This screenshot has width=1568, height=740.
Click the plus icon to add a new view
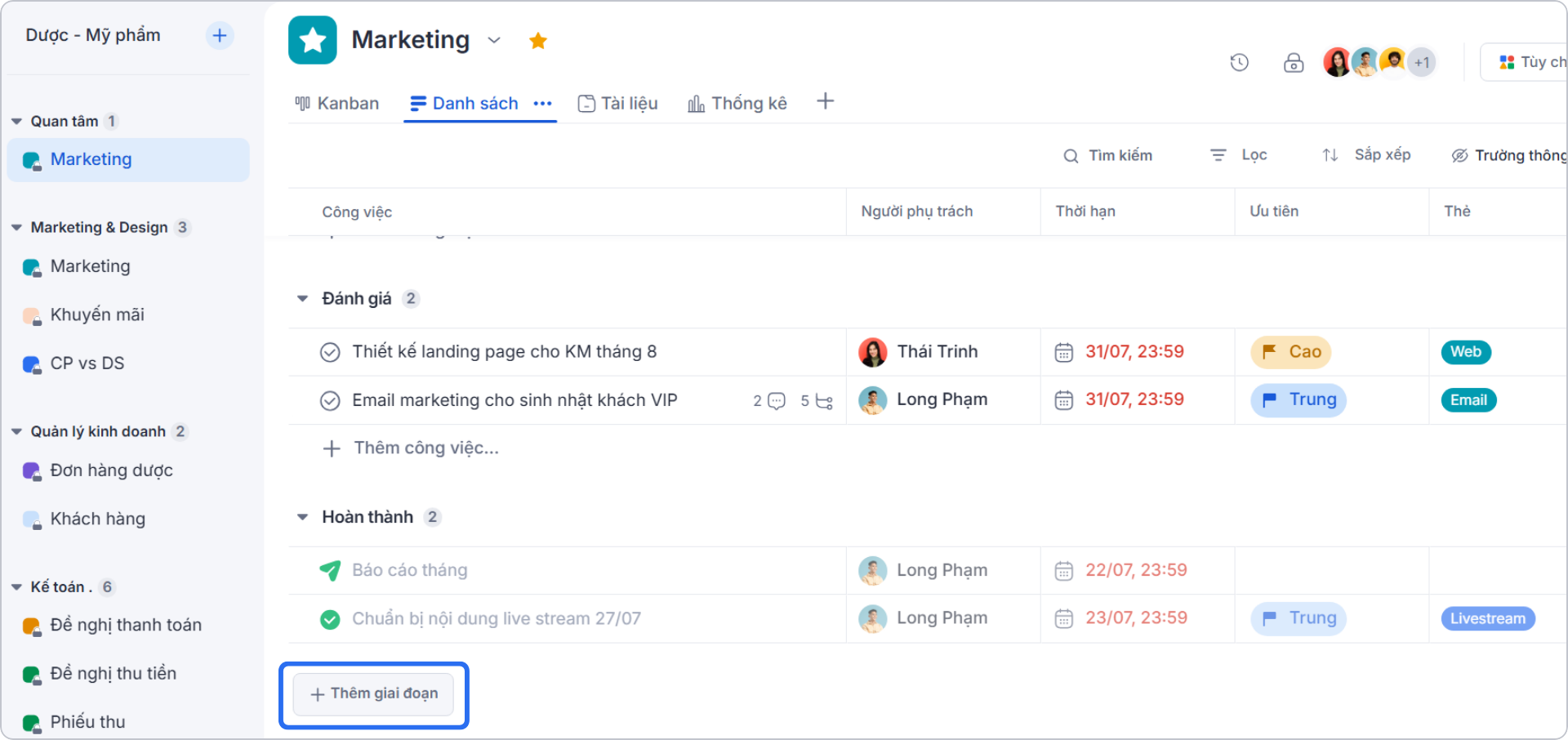point(825,101)
